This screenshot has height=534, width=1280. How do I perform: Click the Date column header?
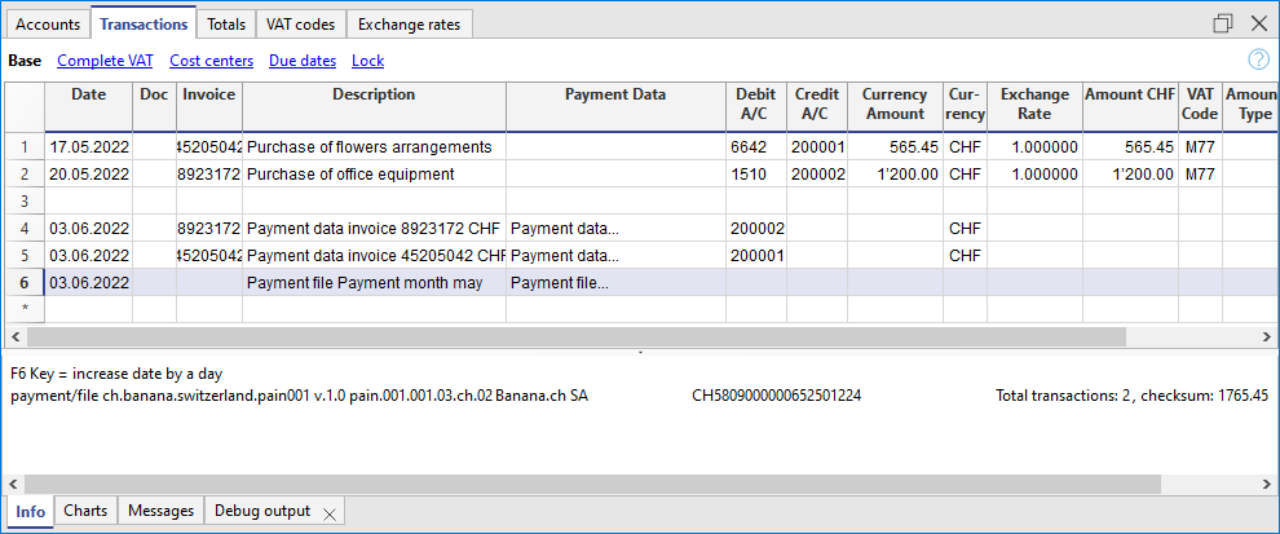88,105
